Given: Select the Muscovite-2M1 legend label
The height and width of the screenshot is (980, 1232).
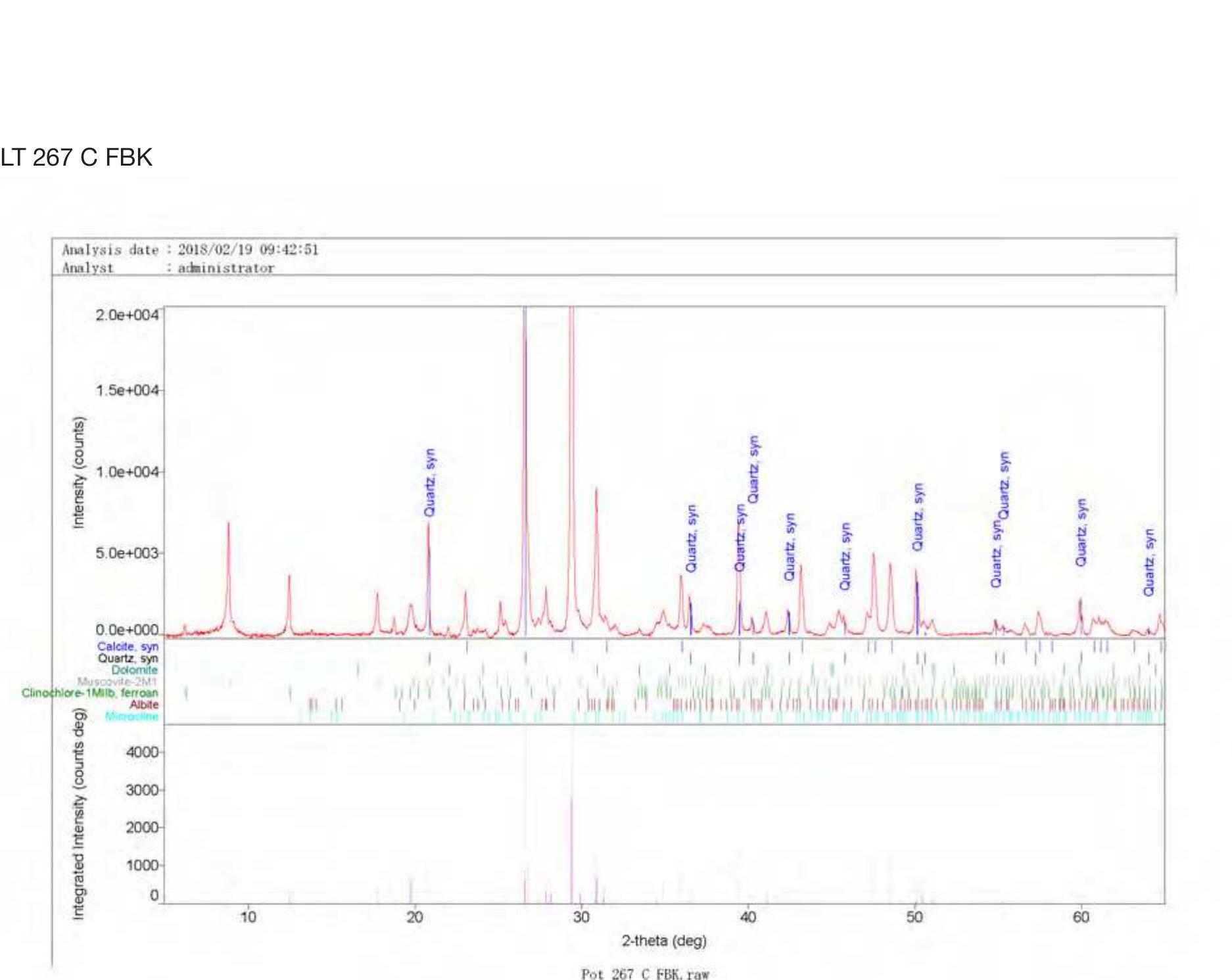Looking at the screenshot, I should 117,682.
